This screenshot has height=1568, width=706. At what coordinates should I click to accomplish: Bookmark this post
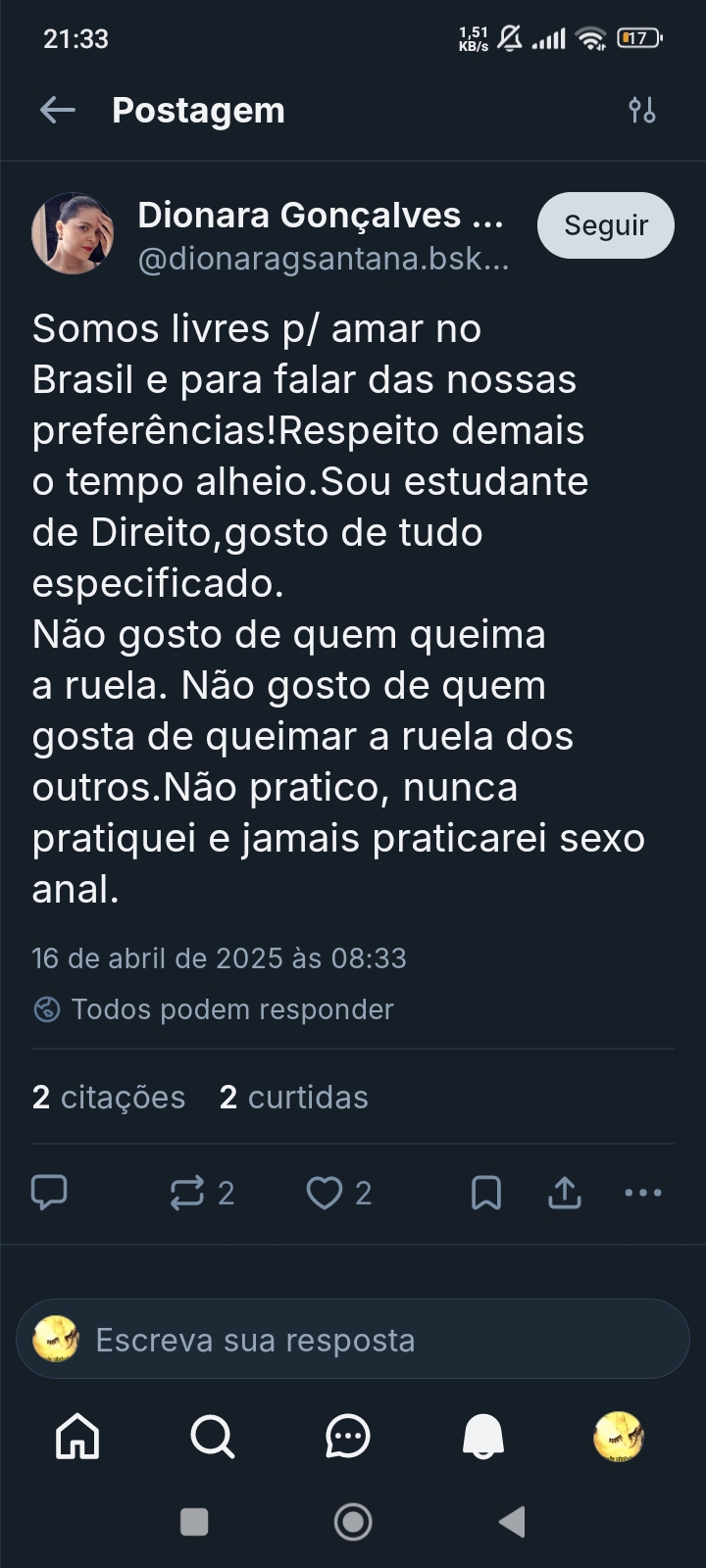[486, 1193]
